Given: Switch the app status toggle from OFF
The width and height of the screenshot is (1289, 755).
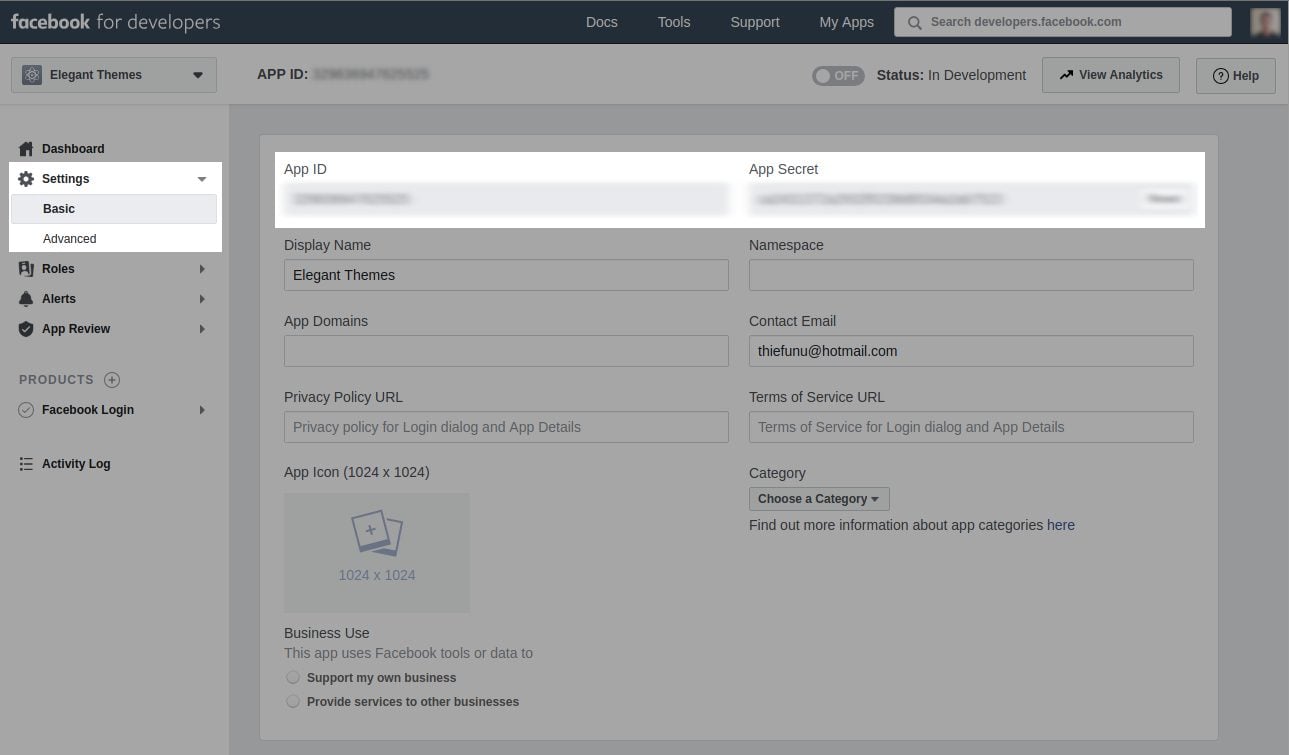Looking at the screenshot, I should pos(838,75).
